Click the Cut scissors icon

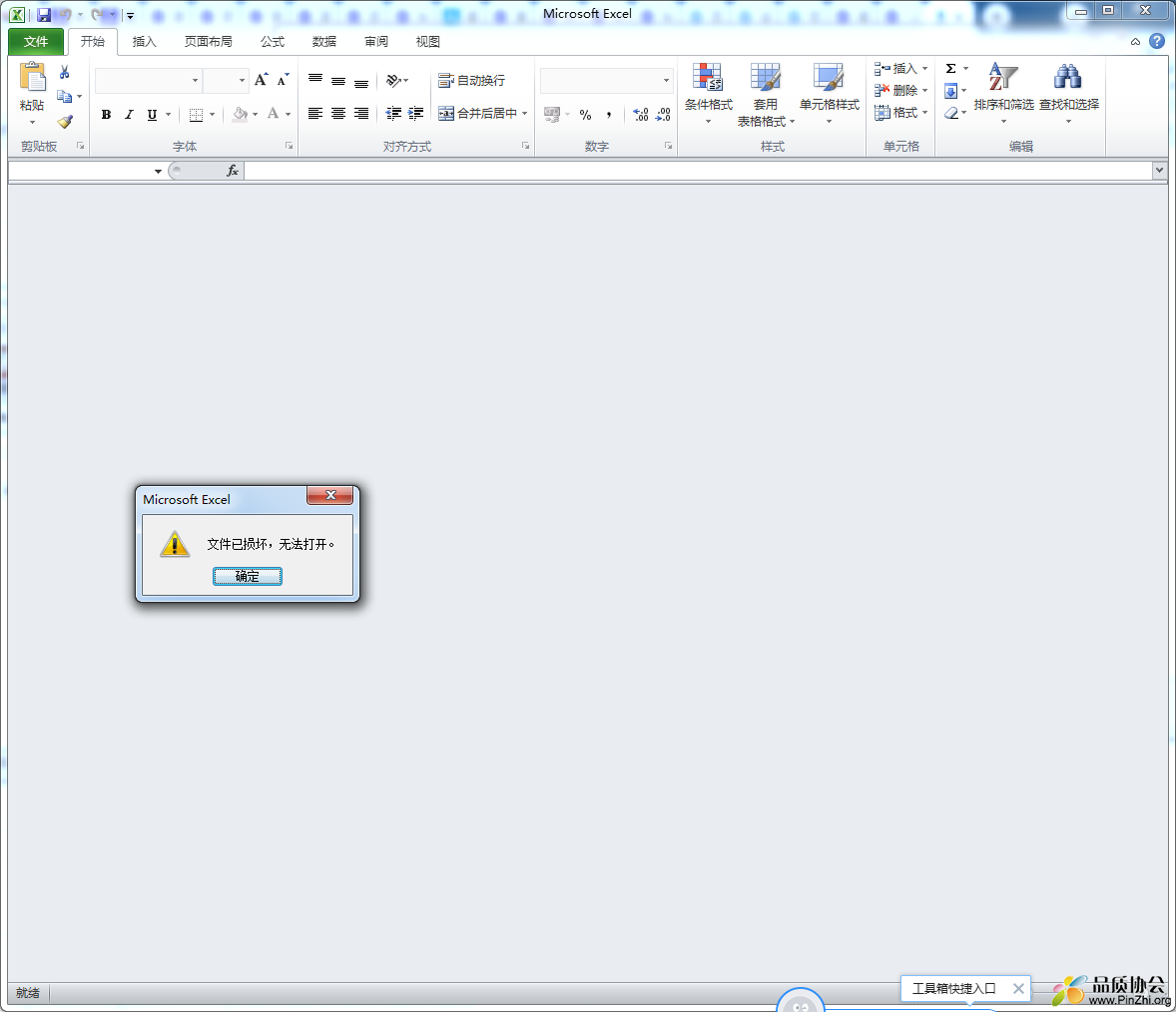point(65,72)
